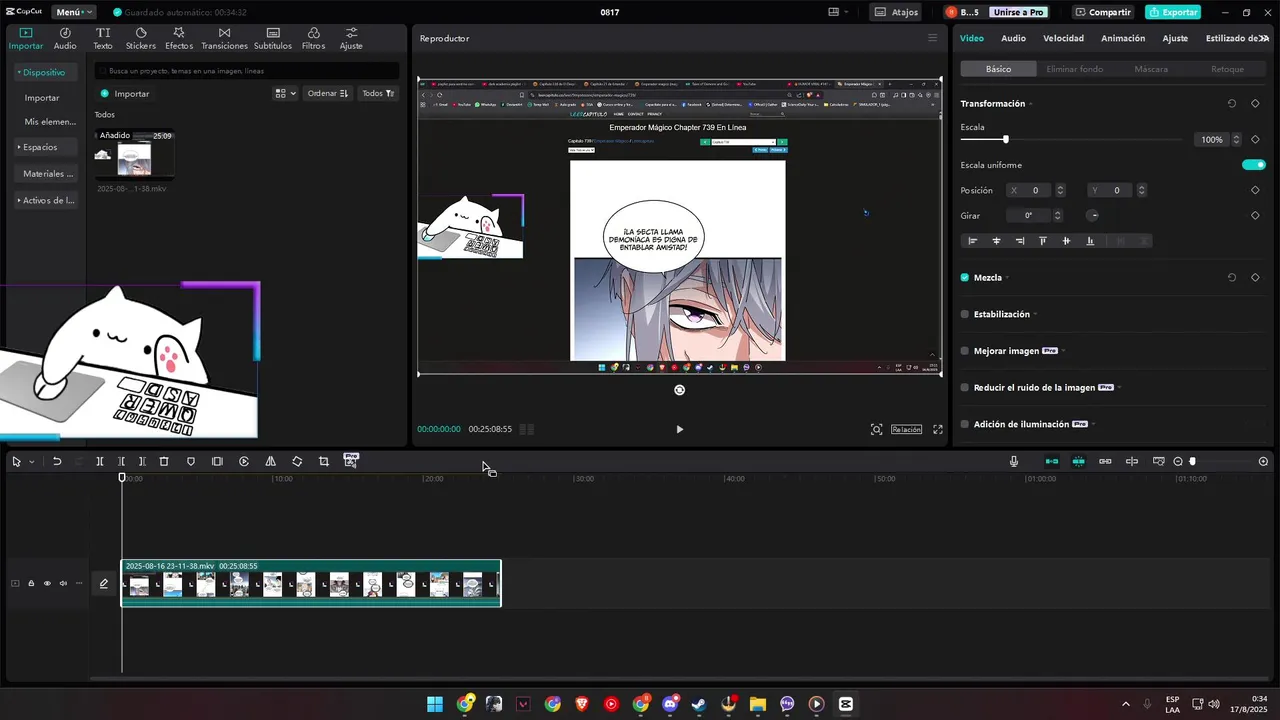The height and width of the screenshot is (720, 1280).
Task: Click the align left icon in Transformación
Action: click(x=973, y=241)
